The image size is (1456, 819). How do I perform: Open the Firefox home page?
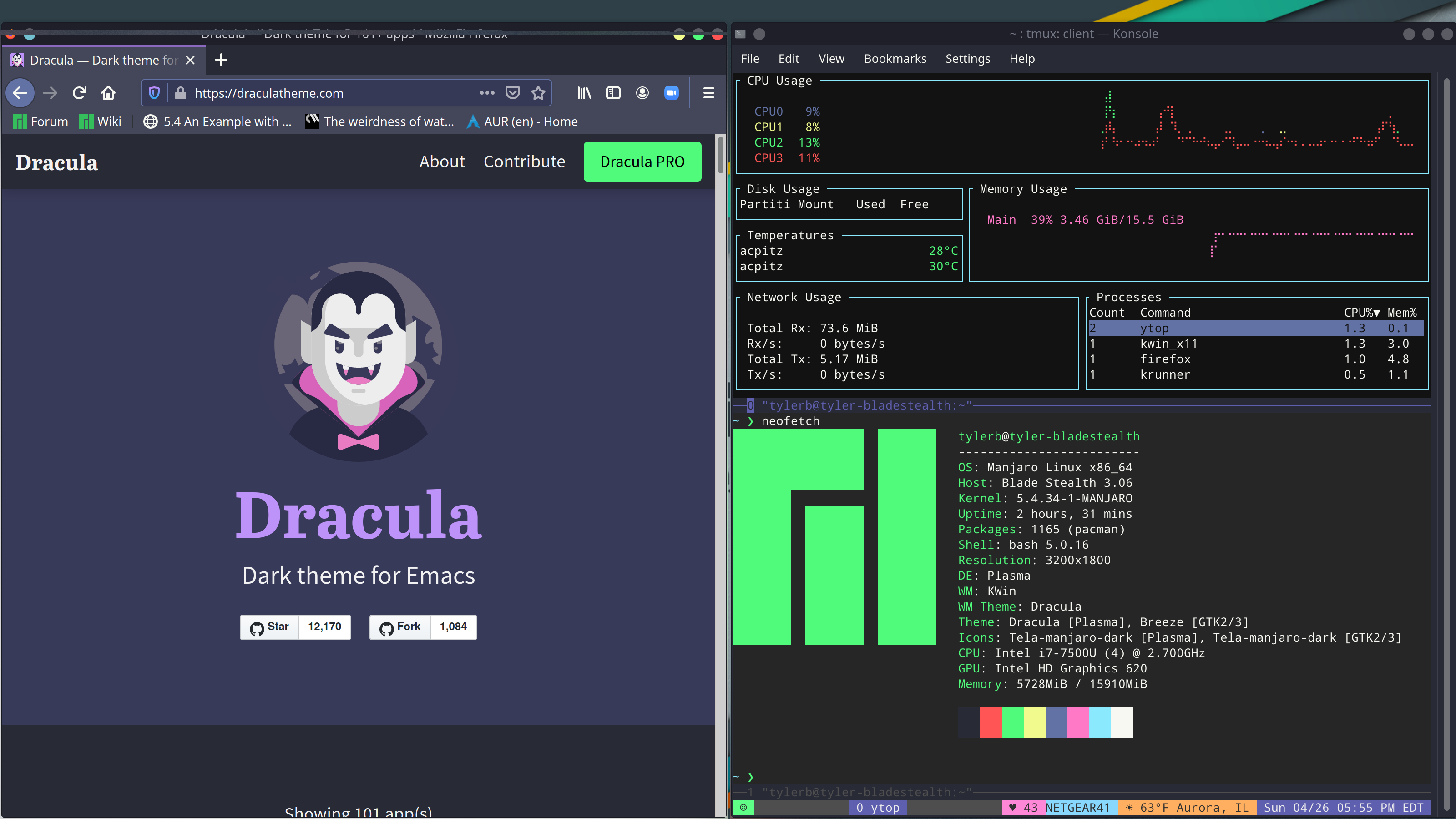coord(109,93)
